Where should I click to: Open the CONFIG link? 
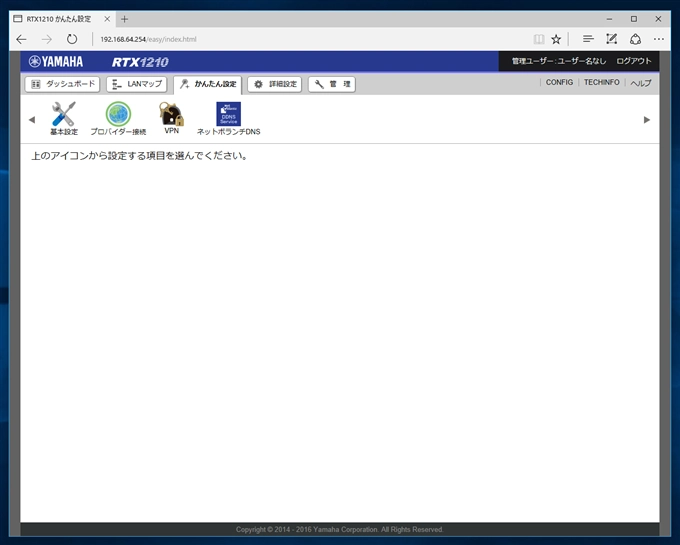pyautogui.click(x=559, y=82)
